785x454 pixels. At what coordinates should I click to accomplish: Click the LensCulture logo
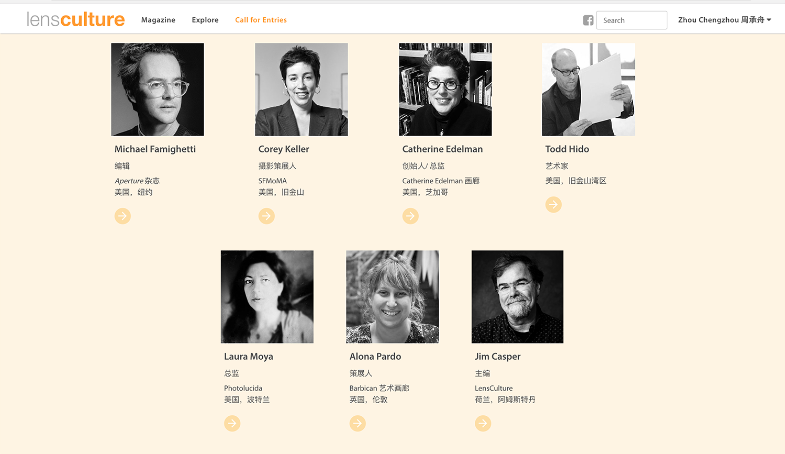pos(76,19)
